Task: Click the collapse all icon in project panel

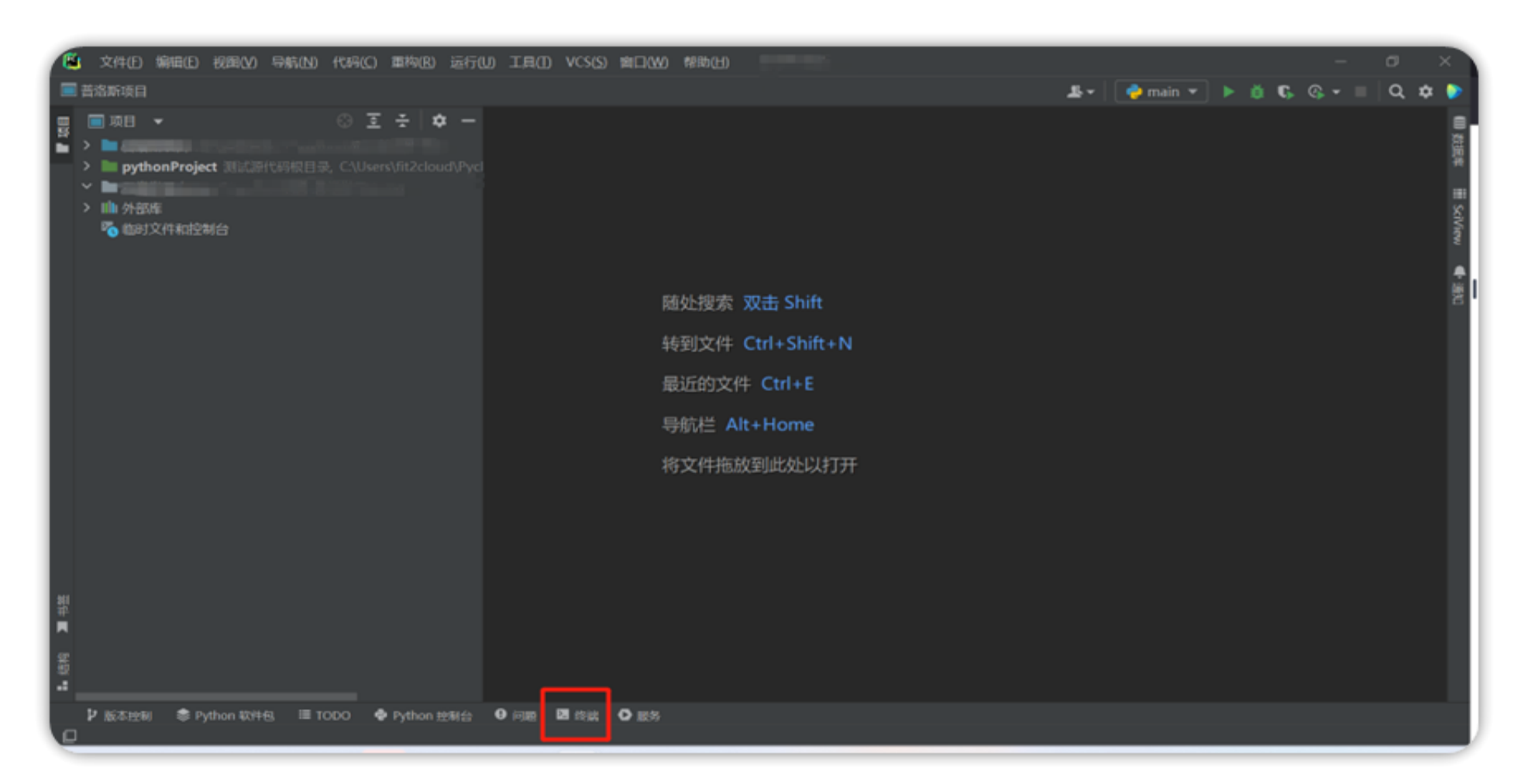Action: coord(402,121)
